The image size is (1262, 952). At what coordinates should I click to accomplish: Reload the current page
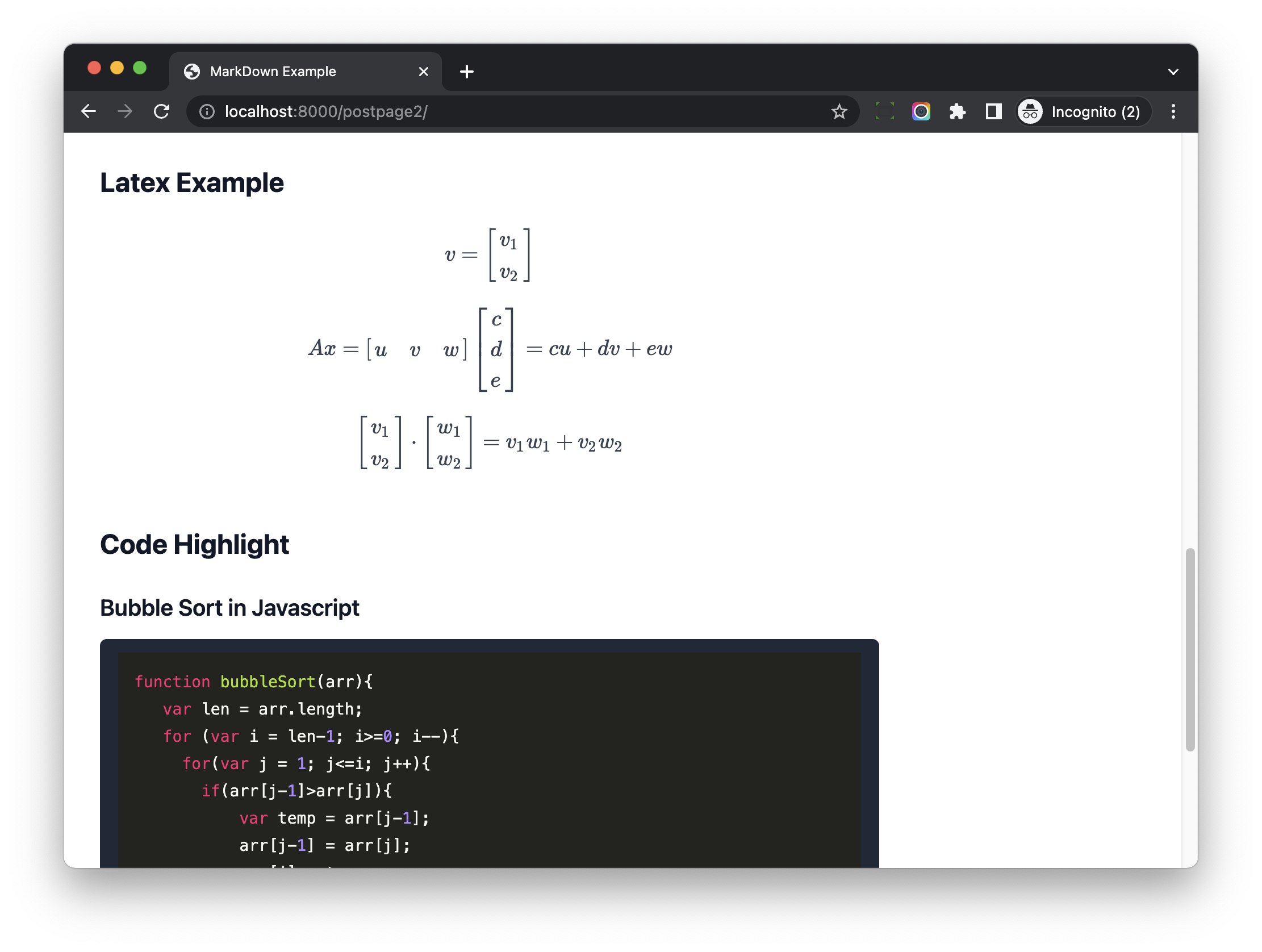click(161, 111)
